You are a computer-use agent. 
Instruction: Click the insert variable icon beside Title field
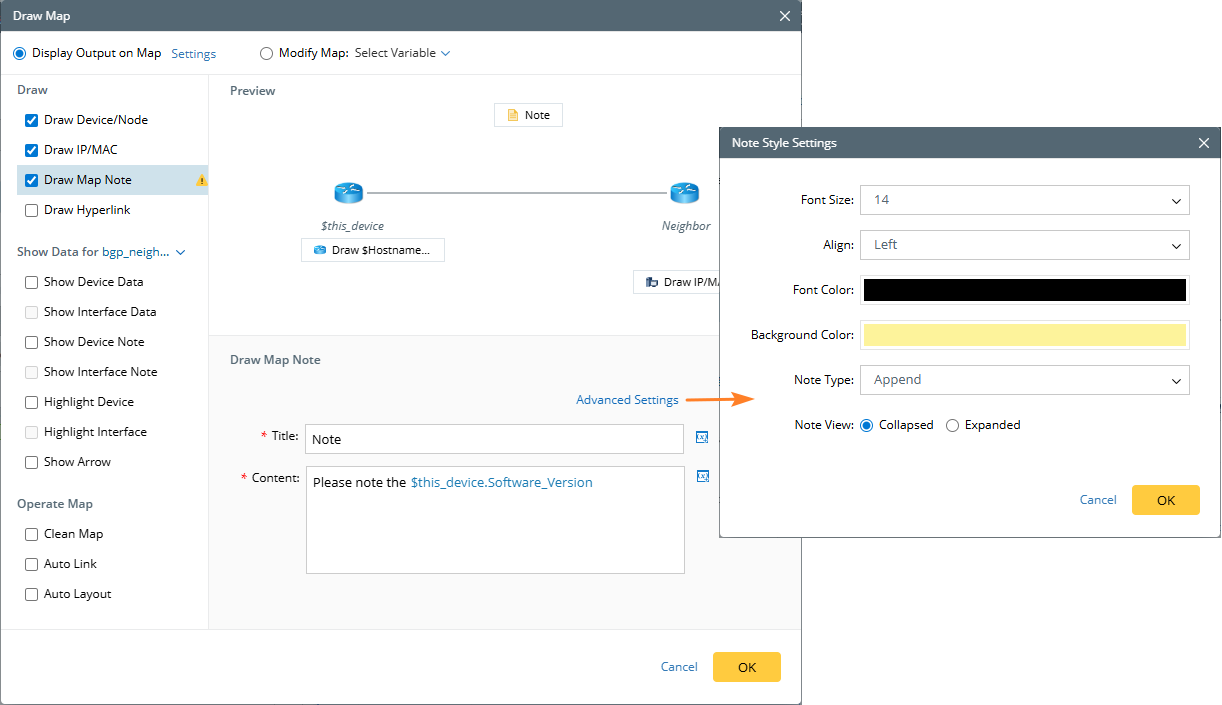click(x=702, y=437)
